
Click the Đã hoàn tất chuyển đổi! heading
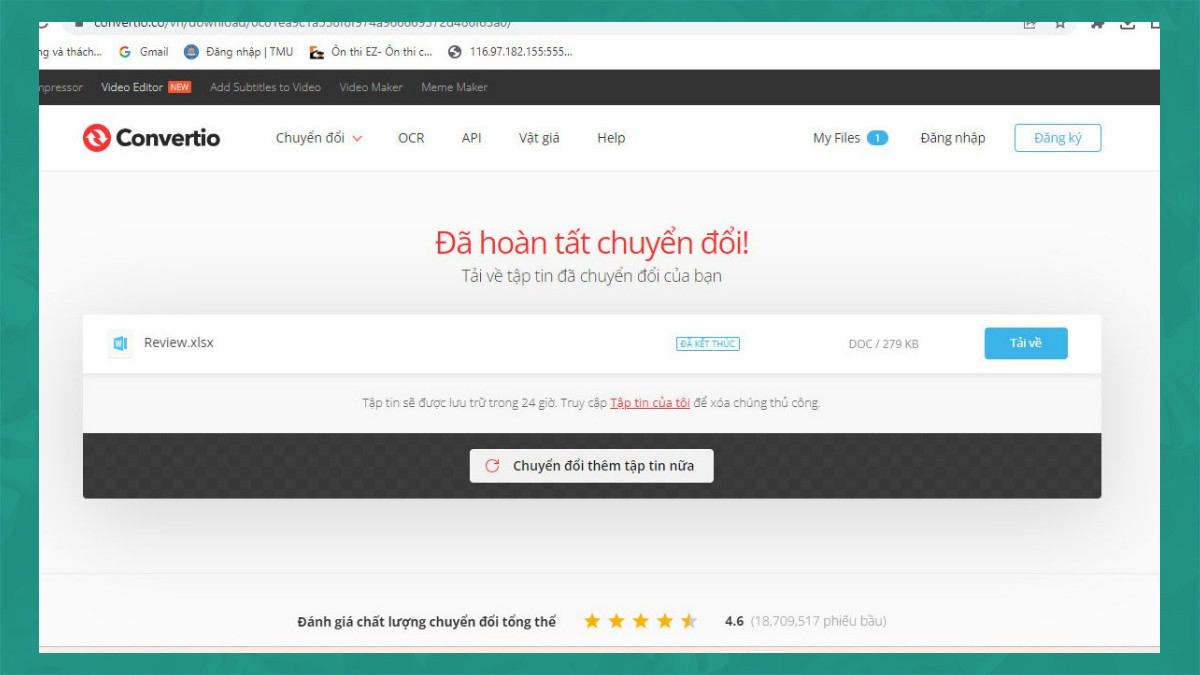[592, 242]
